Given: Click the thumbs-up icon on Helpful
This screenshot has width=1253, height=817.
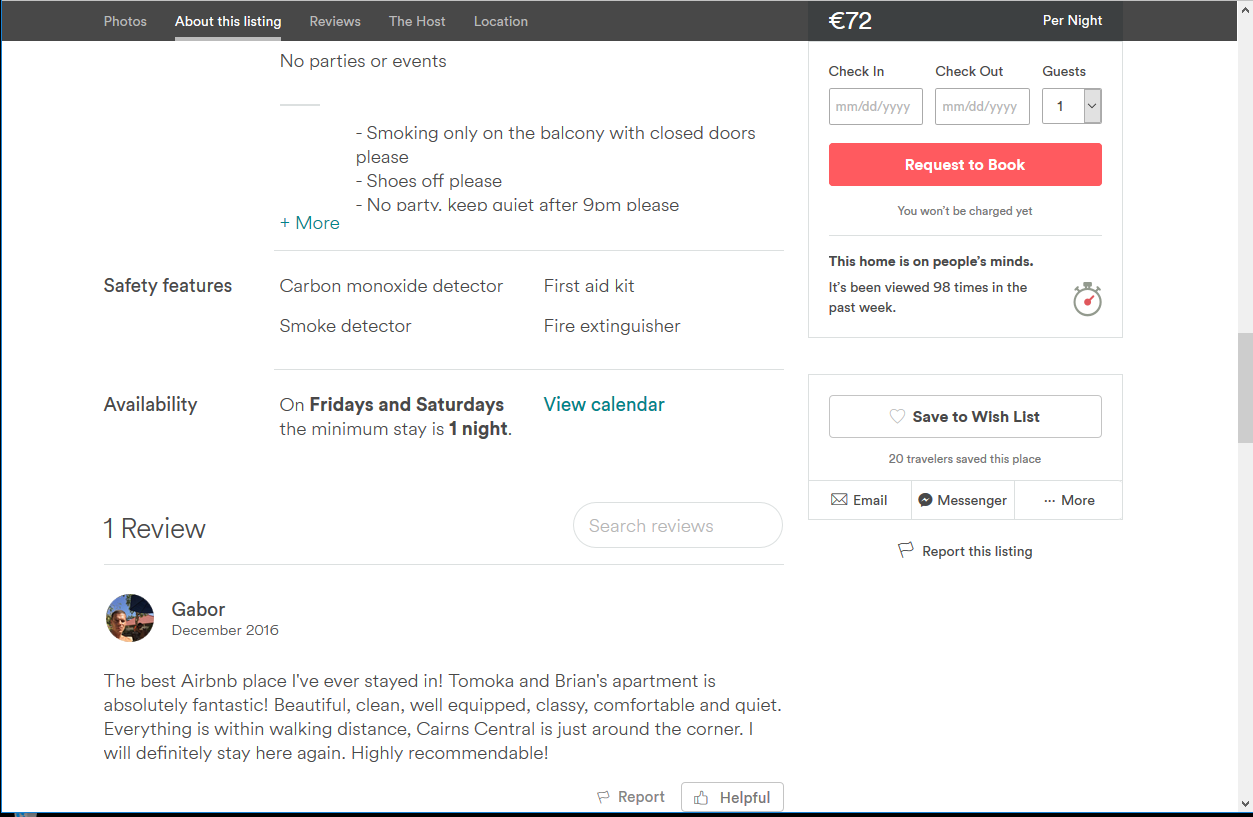Looking at the screenshot, I should [701, 798].
